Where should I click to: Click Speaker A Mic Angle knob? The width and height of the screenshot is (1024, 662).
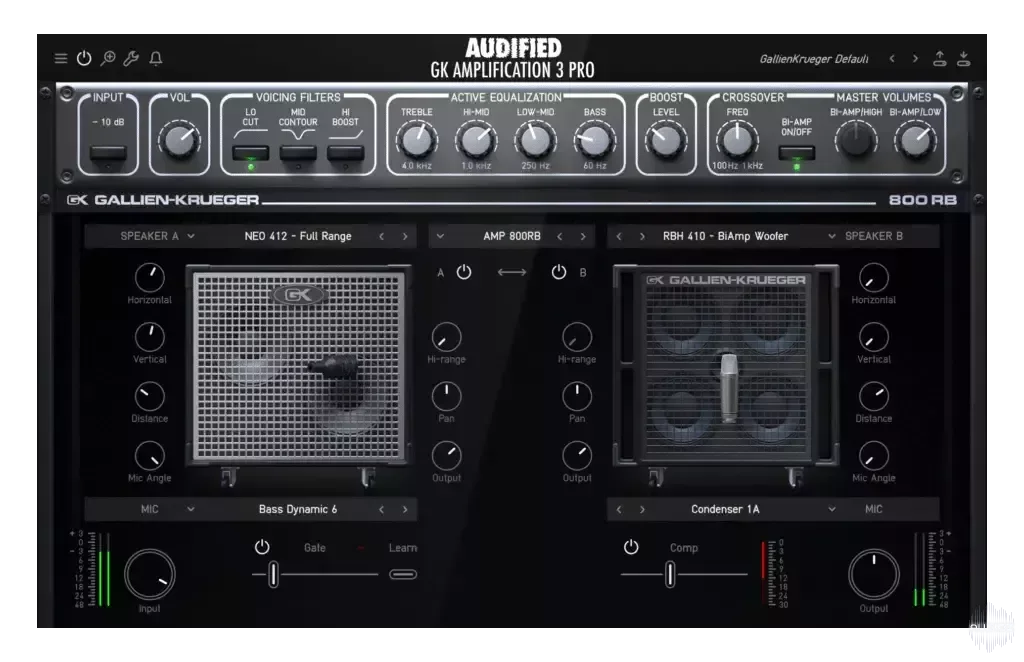click(x=150, y=456)
